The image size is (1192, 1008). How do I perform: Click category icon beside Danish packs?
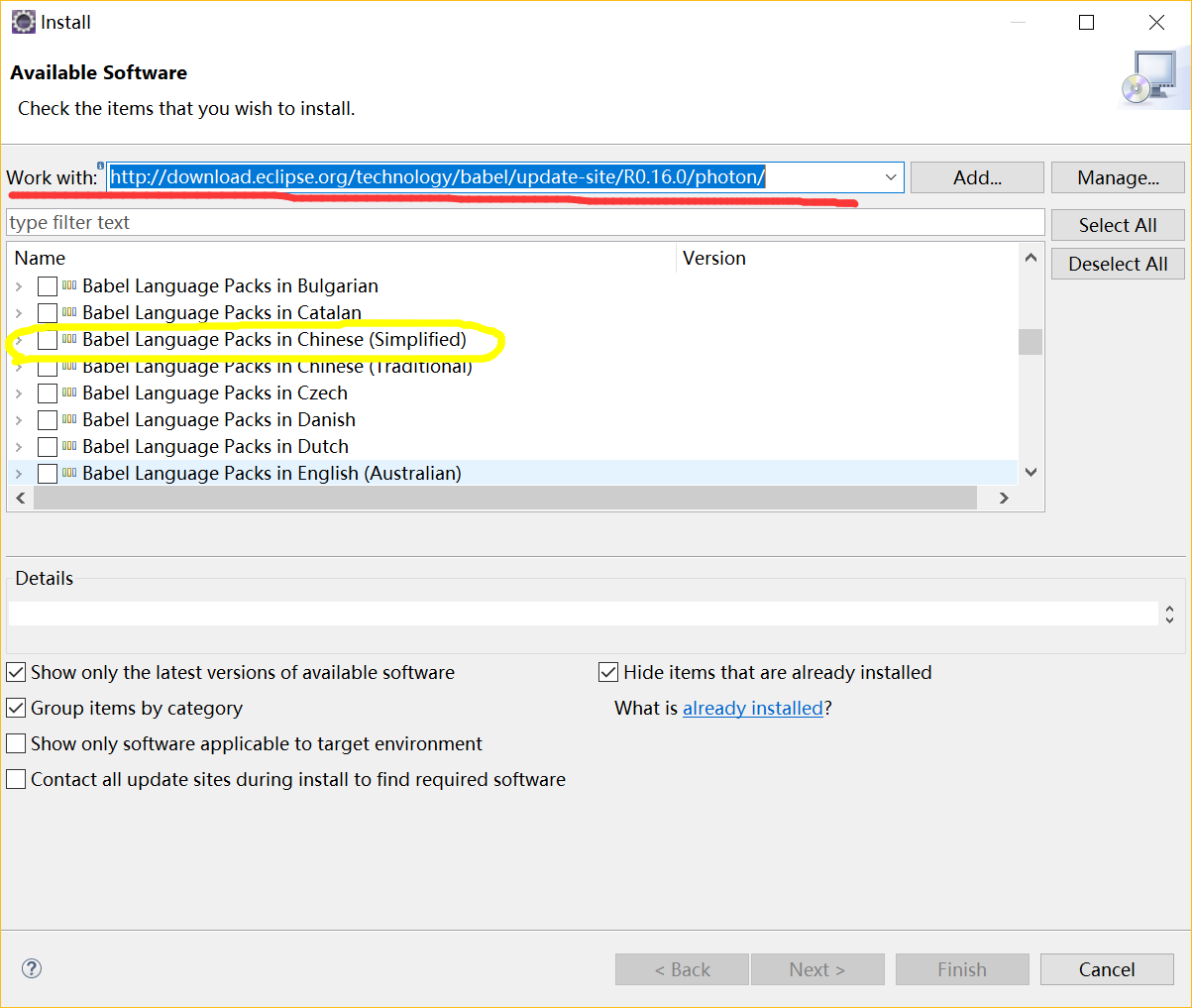(x=69, y=419)
